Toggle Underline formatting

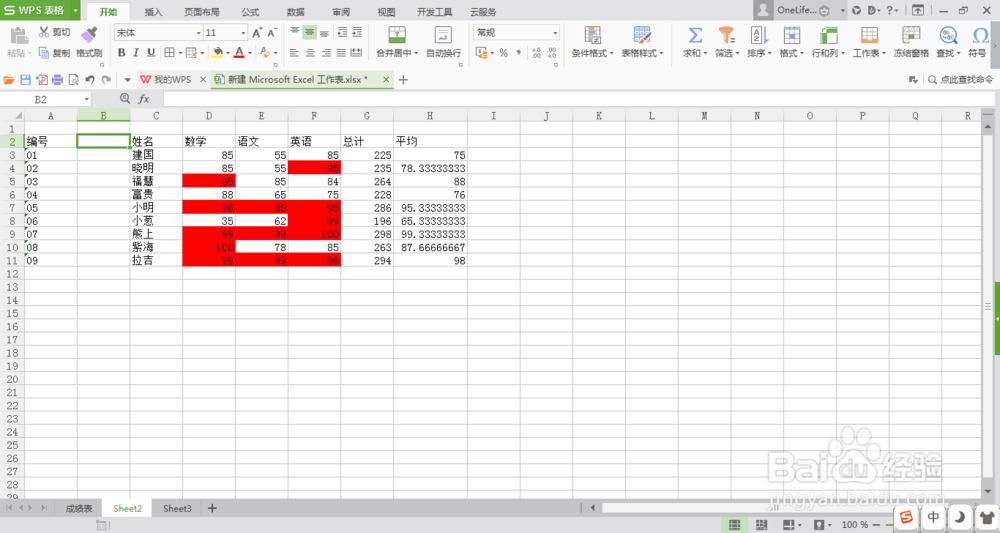coord(151,53)
